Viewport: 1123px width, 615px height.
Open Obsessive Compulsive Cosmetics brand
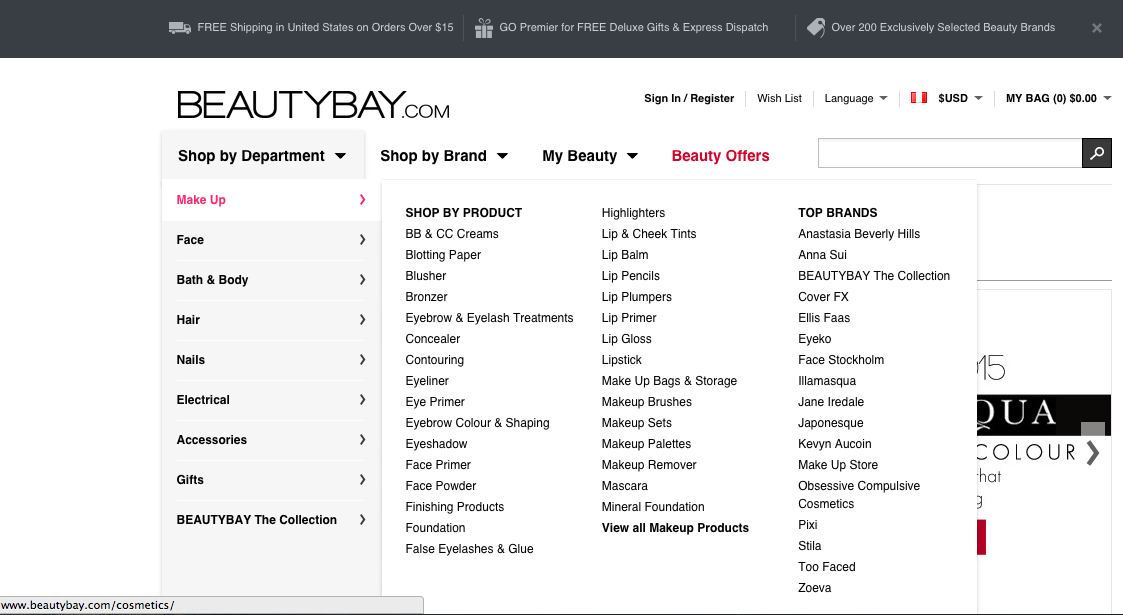(x=859, y=495)
